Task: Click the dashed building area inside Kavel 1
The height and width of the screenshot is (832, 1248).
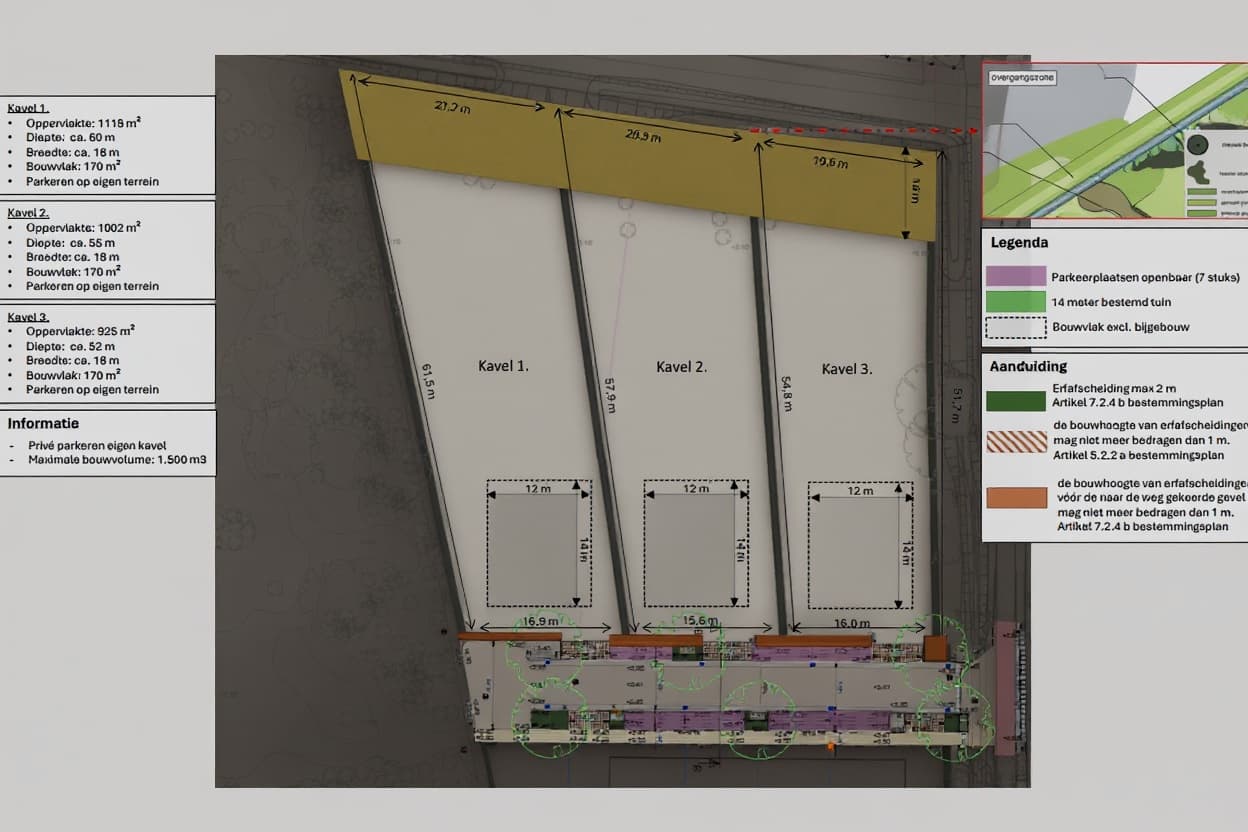Action: pos(538,543)
